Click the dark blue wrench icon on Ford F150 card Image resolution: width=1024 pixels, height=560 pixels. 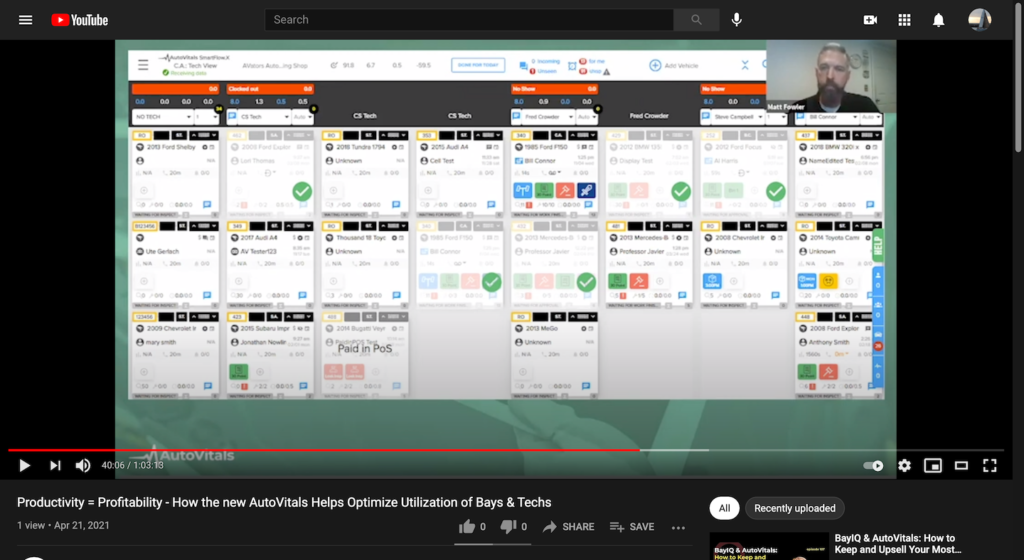[586, 191]
